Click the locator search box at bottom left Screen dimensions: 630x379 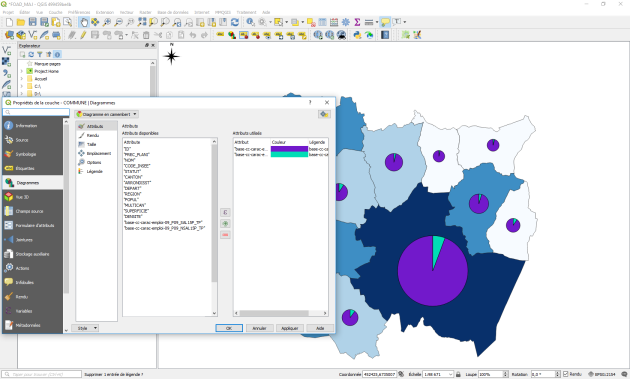[x=42, y=374]
